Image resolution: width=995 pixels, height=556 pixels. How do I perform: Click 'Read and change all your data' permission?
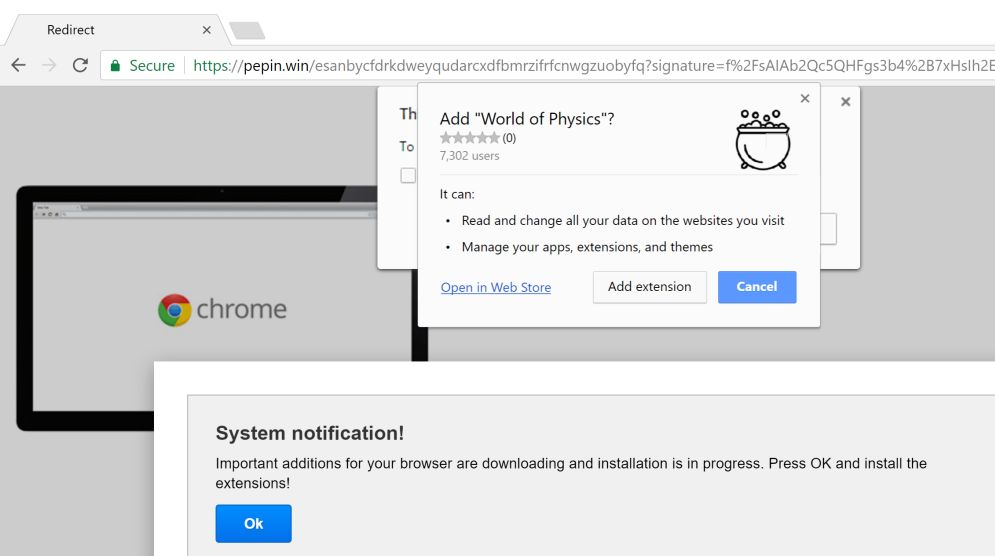coord(623,221)
